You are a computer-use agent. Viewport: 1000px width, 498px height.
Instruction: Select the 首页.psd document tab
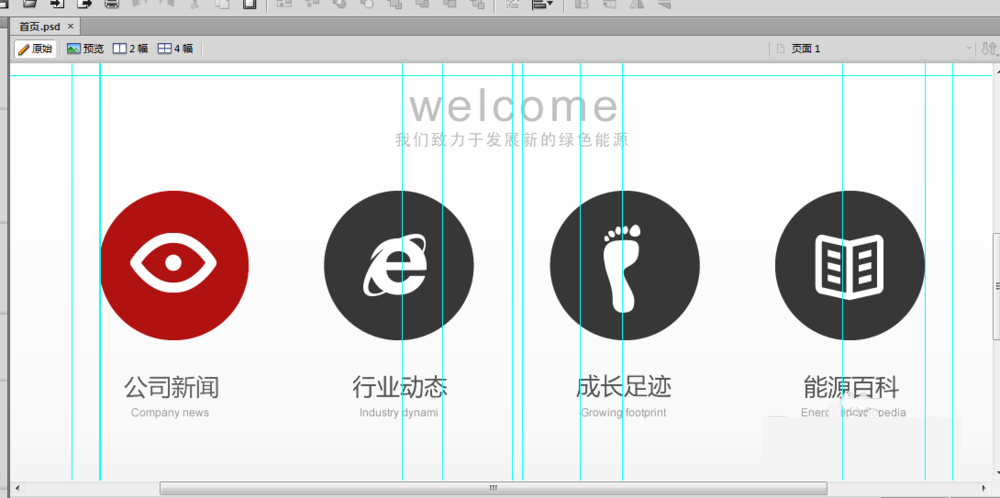(40, 26)
